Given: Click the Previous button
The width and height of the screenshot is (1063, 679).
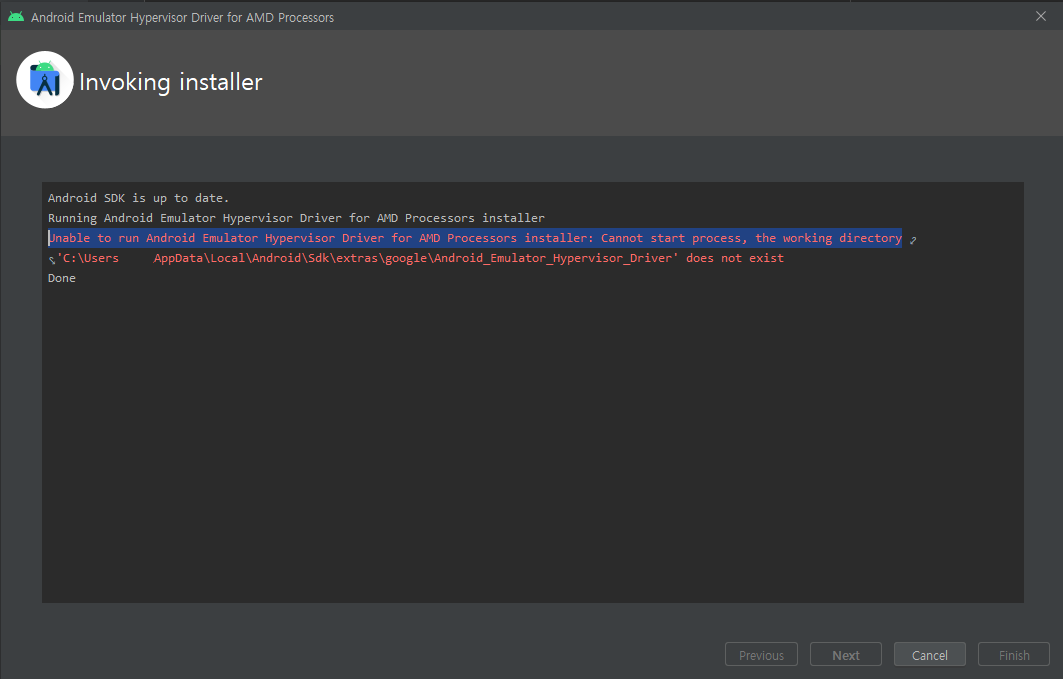Looking at the screenshot, I should pyautogui.click(x=761, y=655).
